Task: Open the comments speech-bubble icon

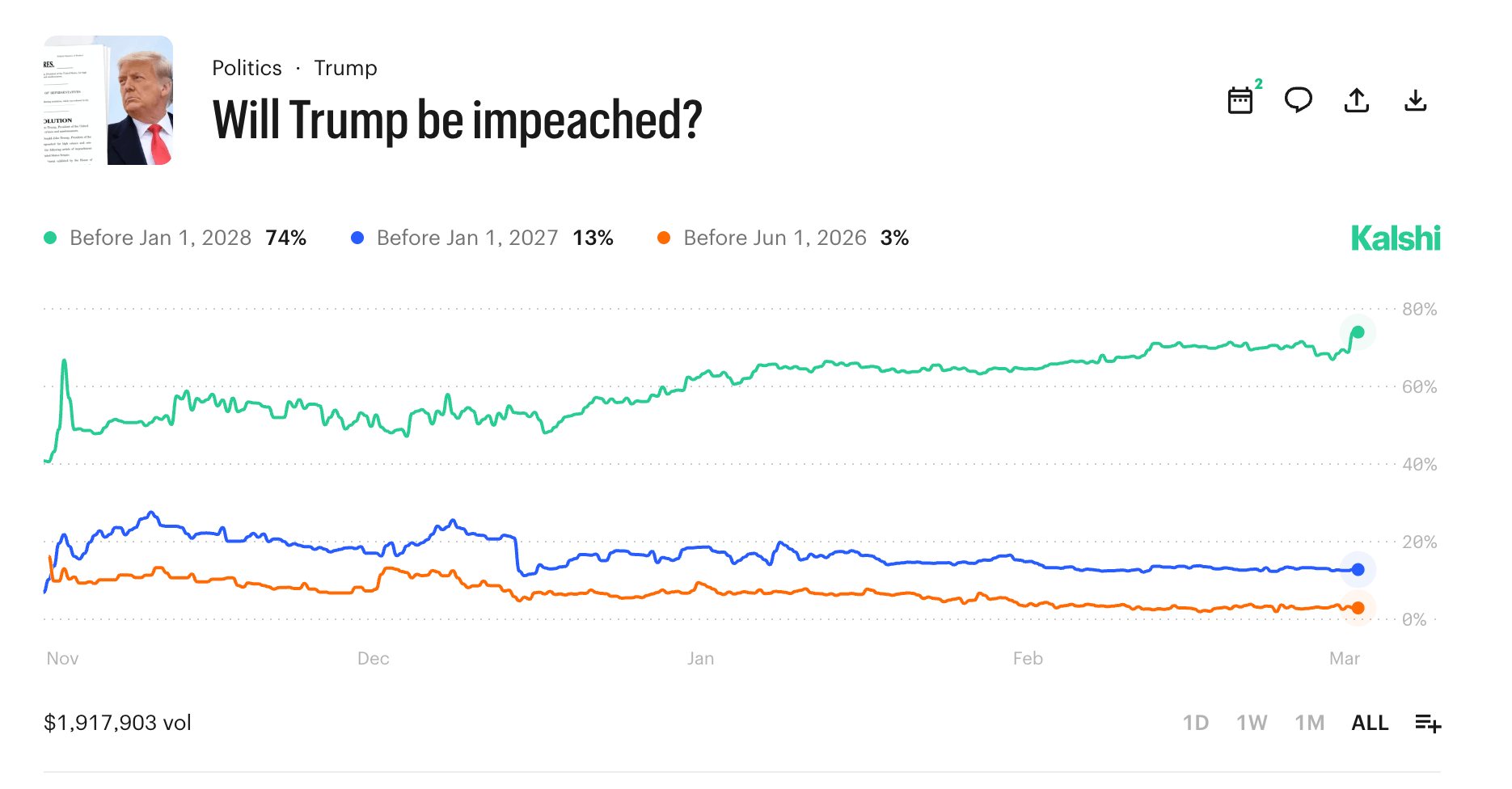Action: [1299, 100]
